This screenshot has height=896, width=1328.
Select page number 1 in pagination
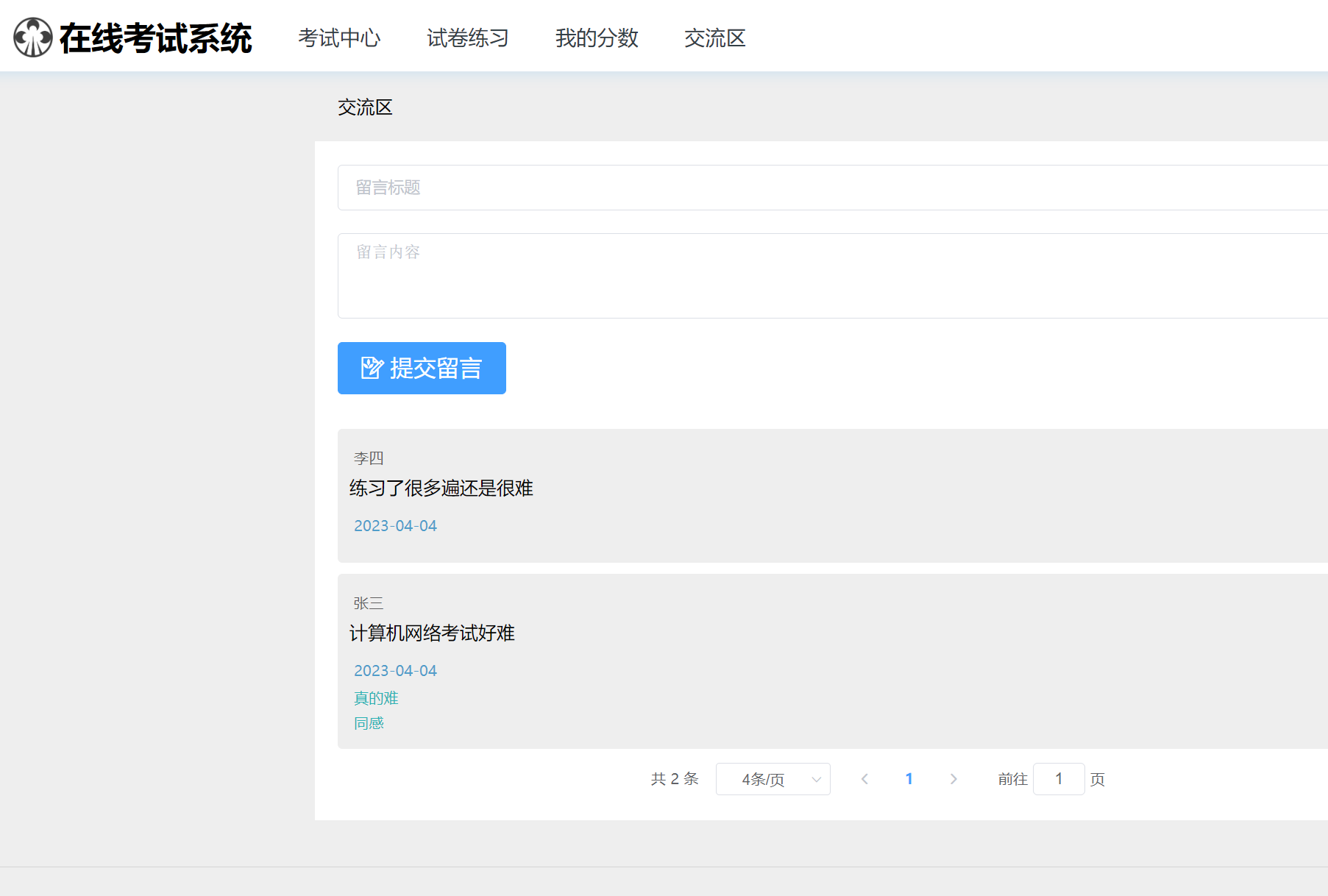click(909, 779)
